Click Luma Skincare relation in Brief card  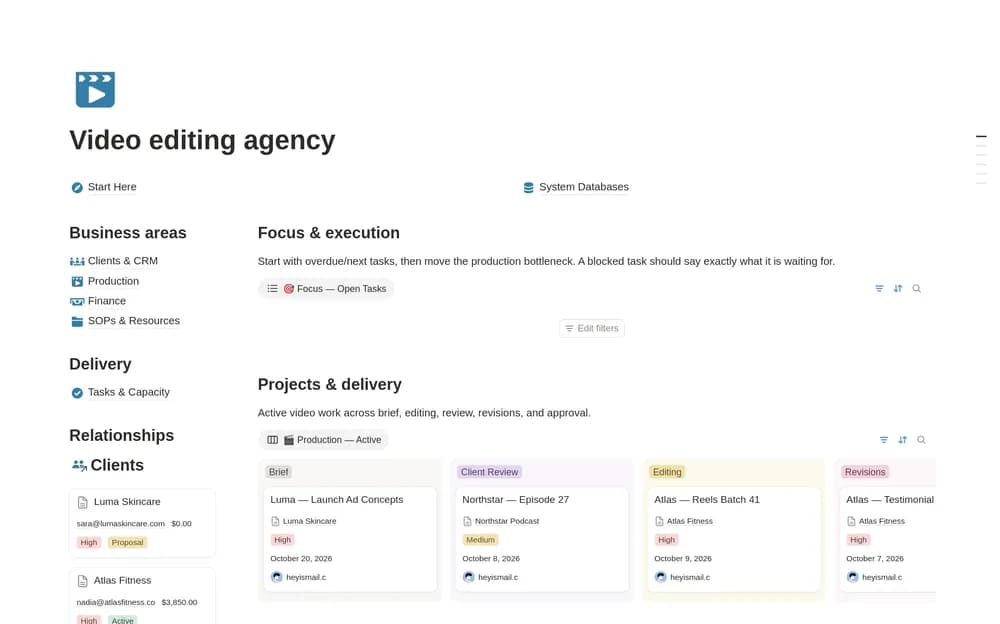point(304,521)
